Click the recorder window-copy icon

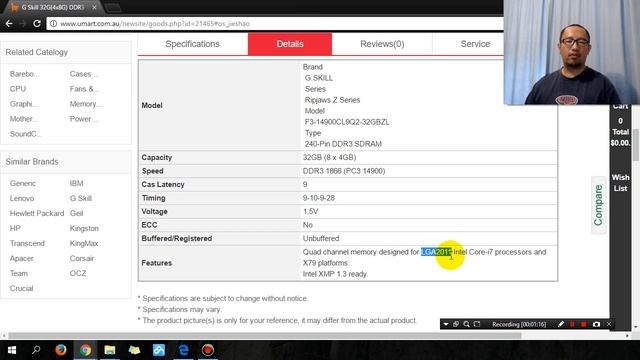(x=456, y=324)
